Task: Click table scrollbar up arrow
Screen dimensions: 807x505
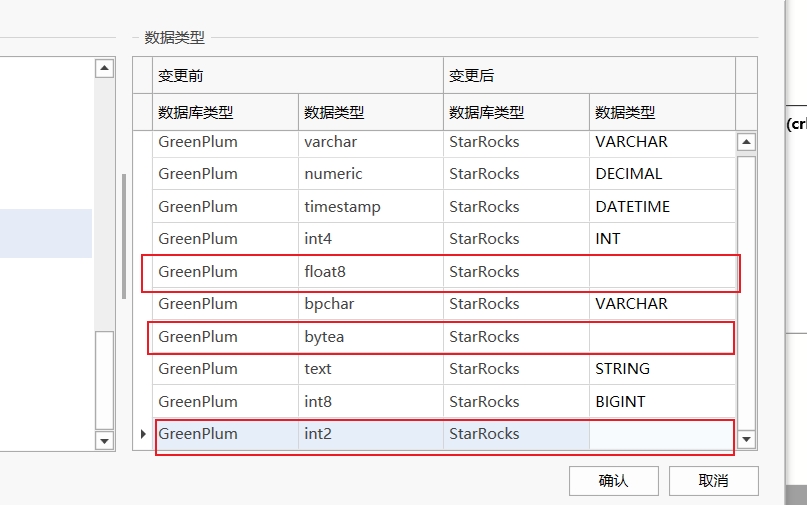Action: click(746, 142)
